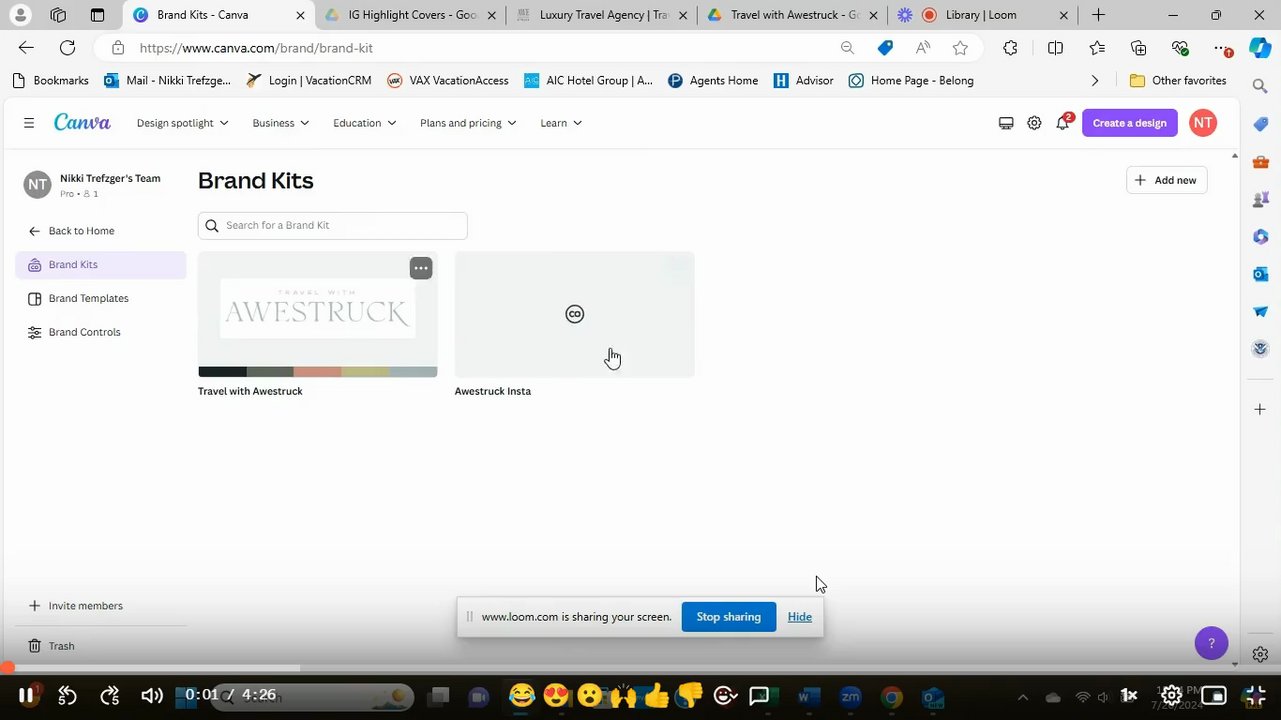
Task: Expand the Learn menu
Action: [560, 123]
